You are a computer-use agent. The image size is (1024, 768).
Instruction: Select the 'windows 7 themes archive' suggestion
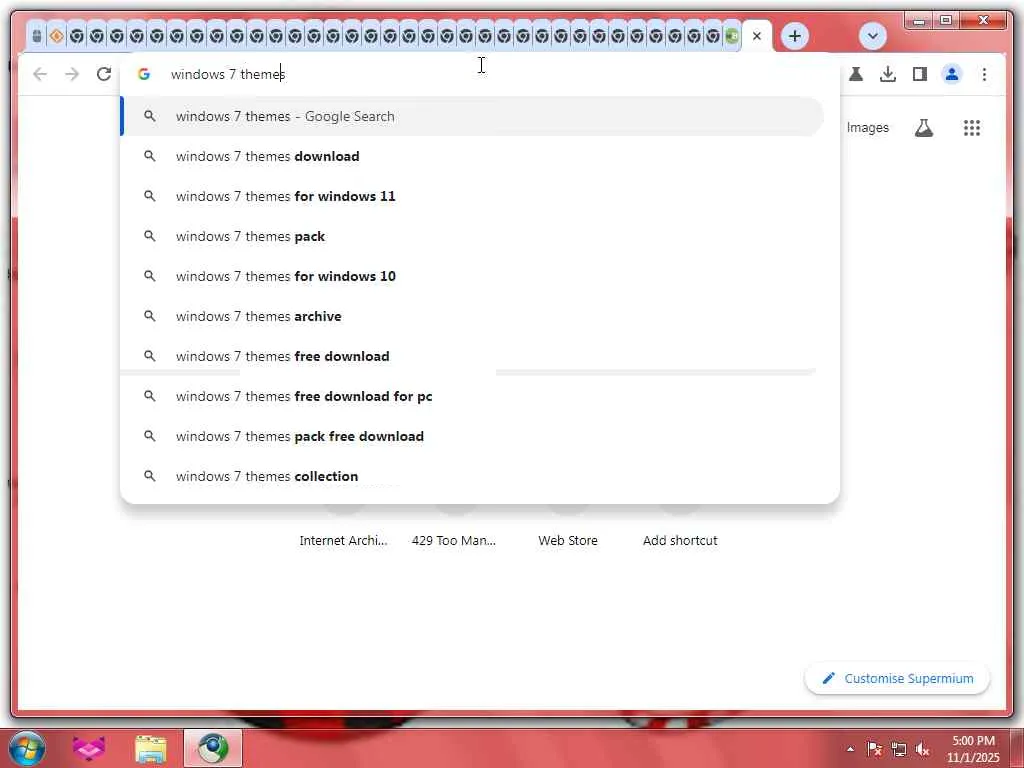pos(472,316)
